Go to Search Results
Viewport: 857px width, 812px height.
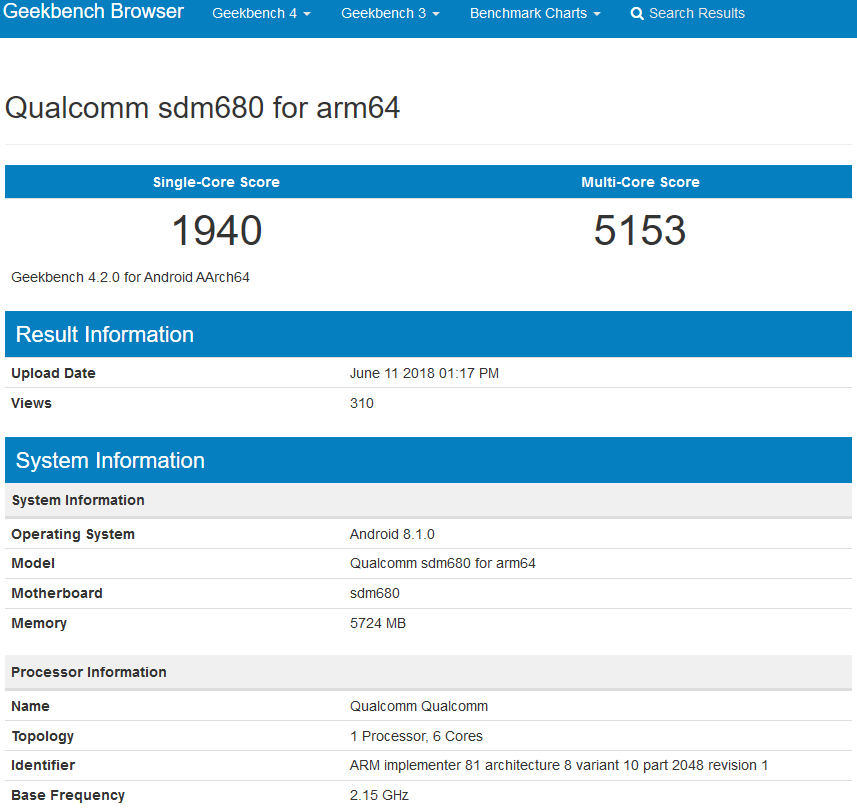pyautogui.click(x=697, y=14)
